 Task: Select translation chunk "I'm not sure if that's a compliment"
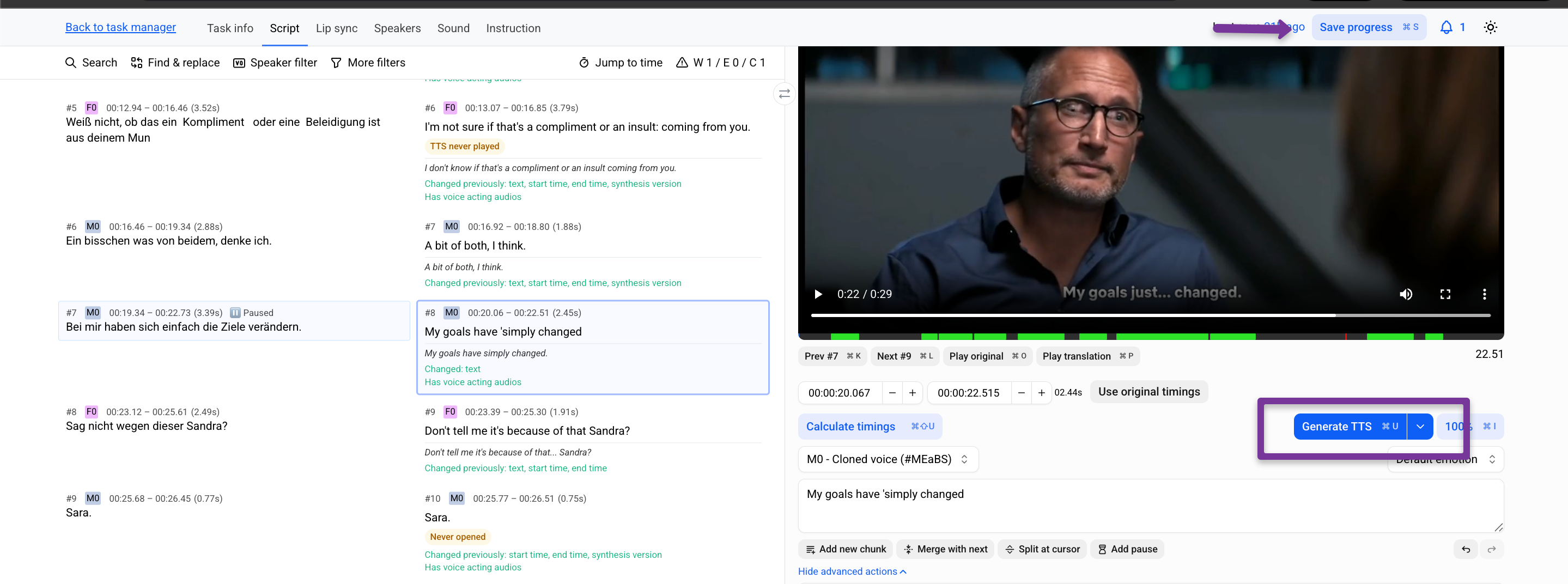tap(587, 127)
